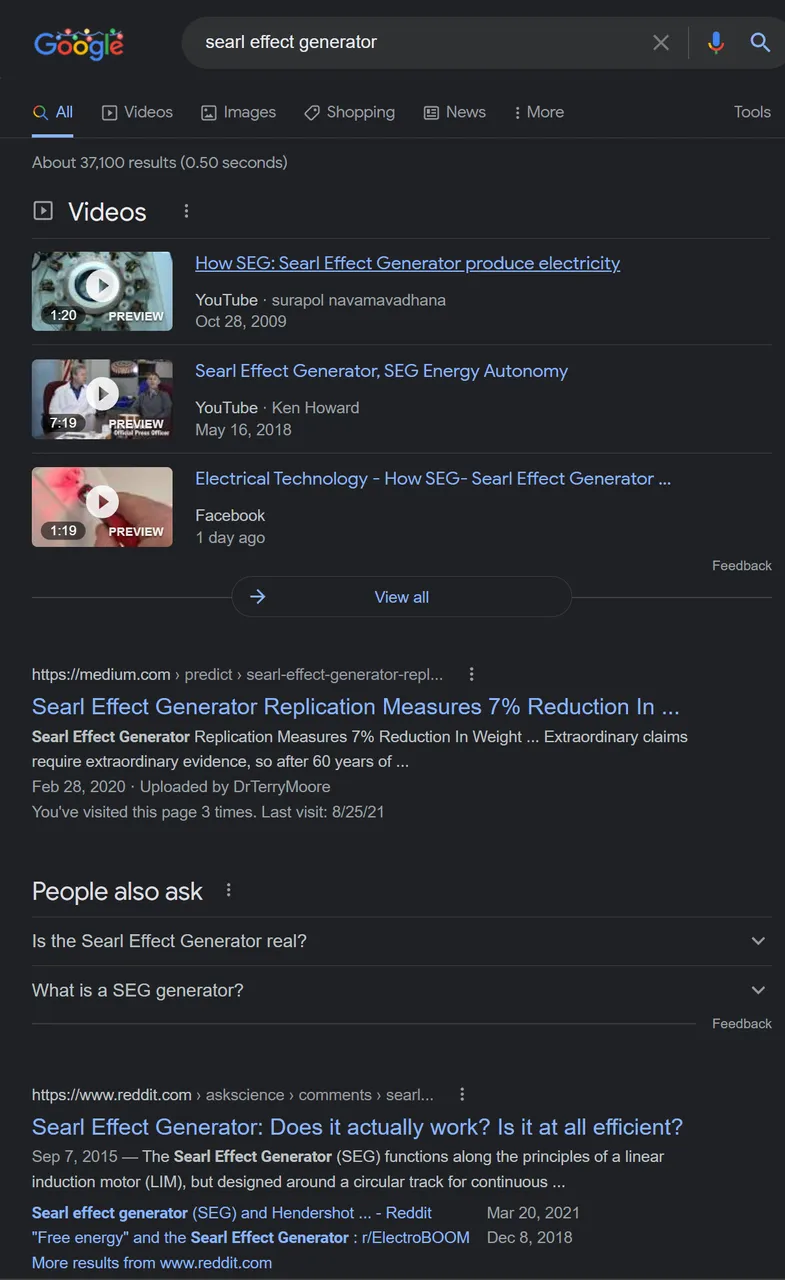Open options beside People also ask
Image resolution: width=785 pixels, height=1280 pixels.
[x=228, y=890]
